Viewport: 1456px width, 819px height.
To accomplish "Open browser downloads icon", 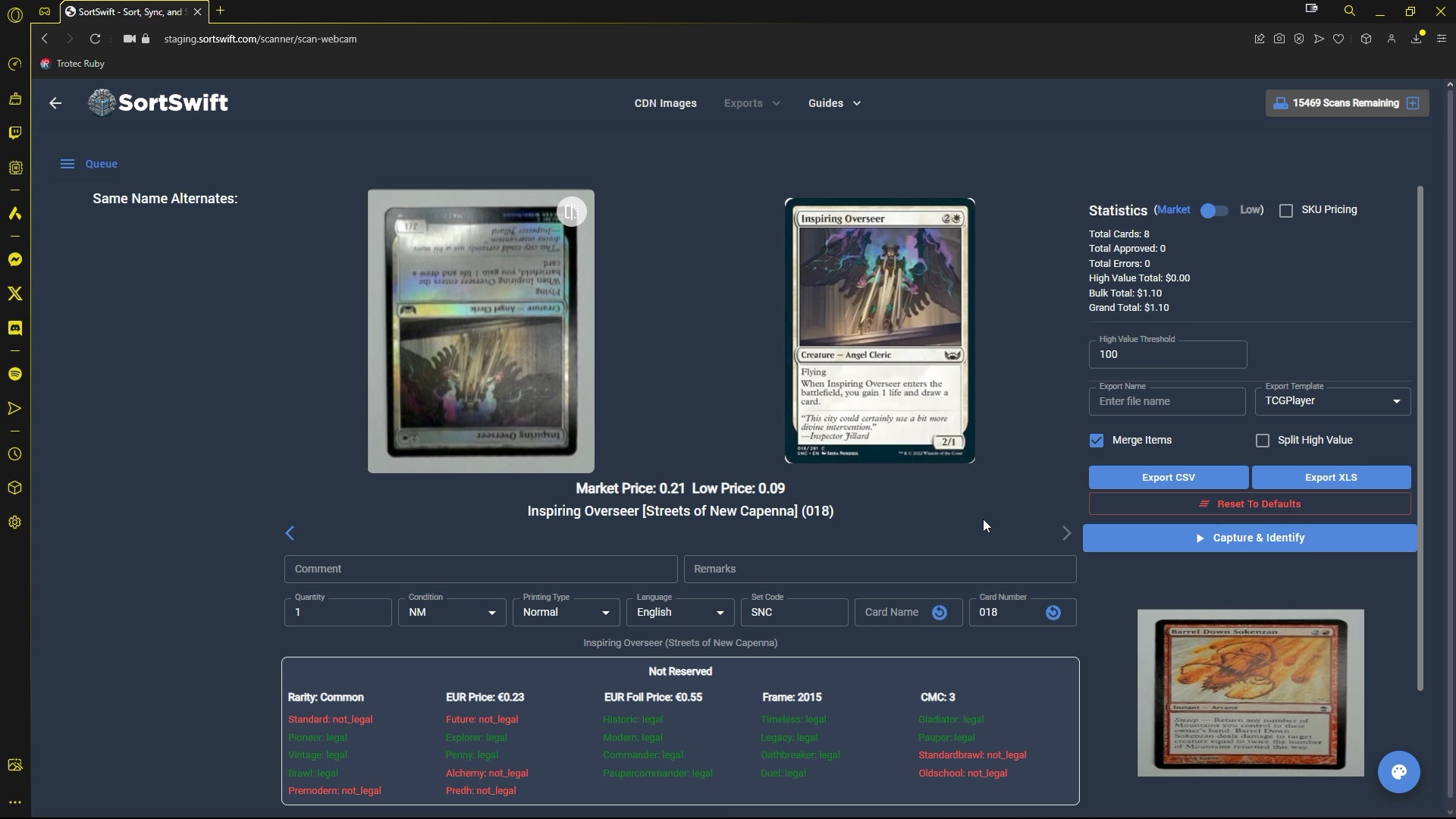I will [1416, 39].
